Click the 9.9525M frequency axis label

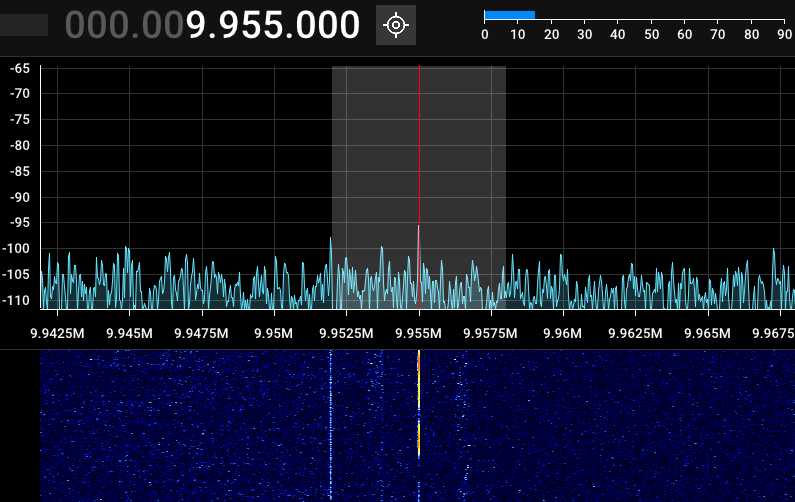coord(346,333)
